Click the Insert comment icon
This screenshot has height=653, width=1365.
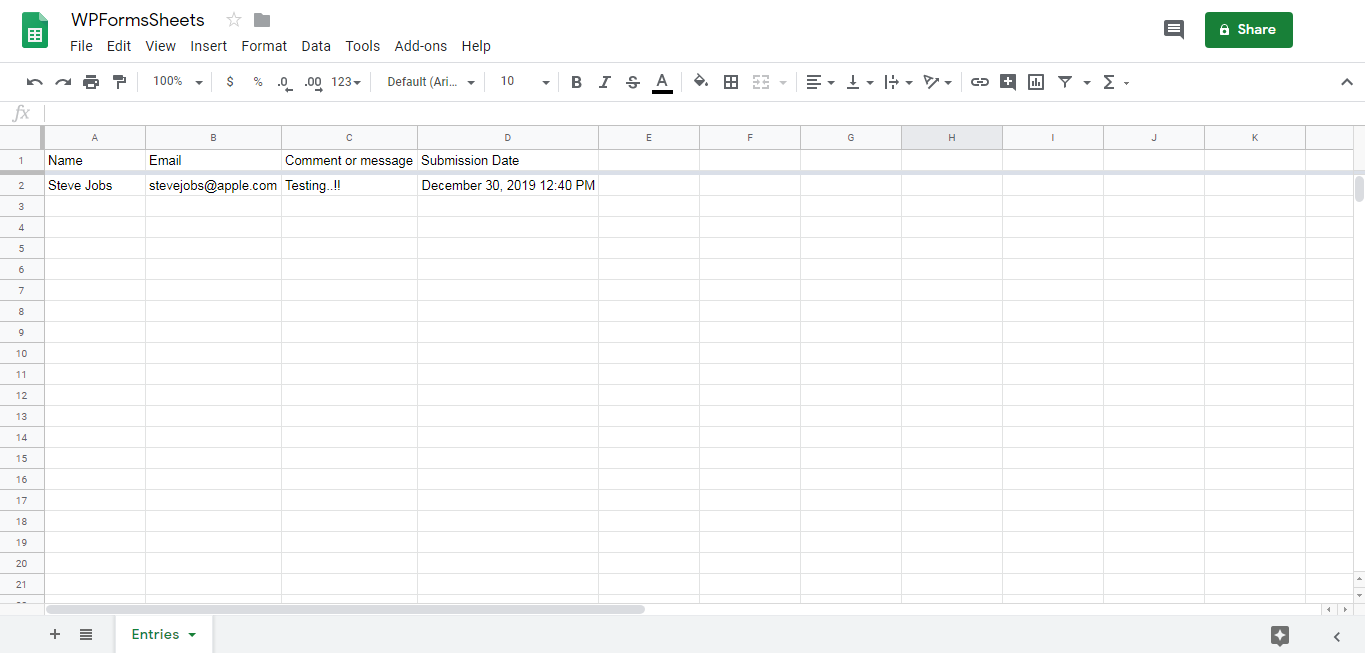[x=1008, y=82]
